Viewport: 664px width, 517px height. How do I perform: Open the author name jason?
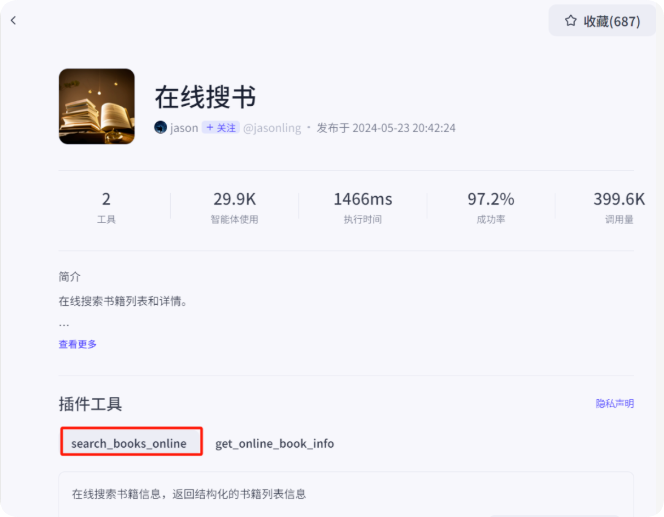pos(184,128)
